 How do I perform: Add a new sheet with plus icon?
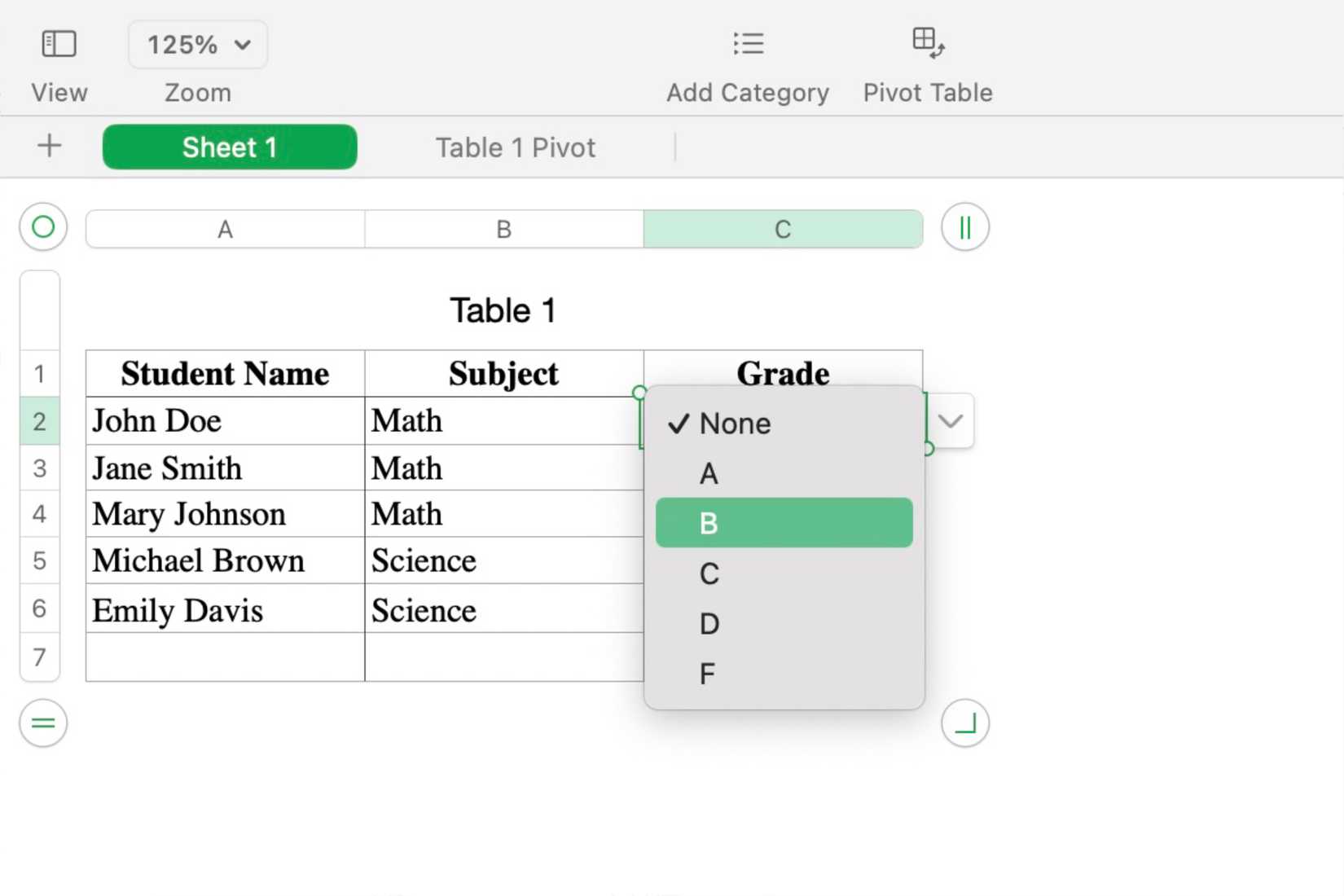pyautogui.click(x=50, y=147)
